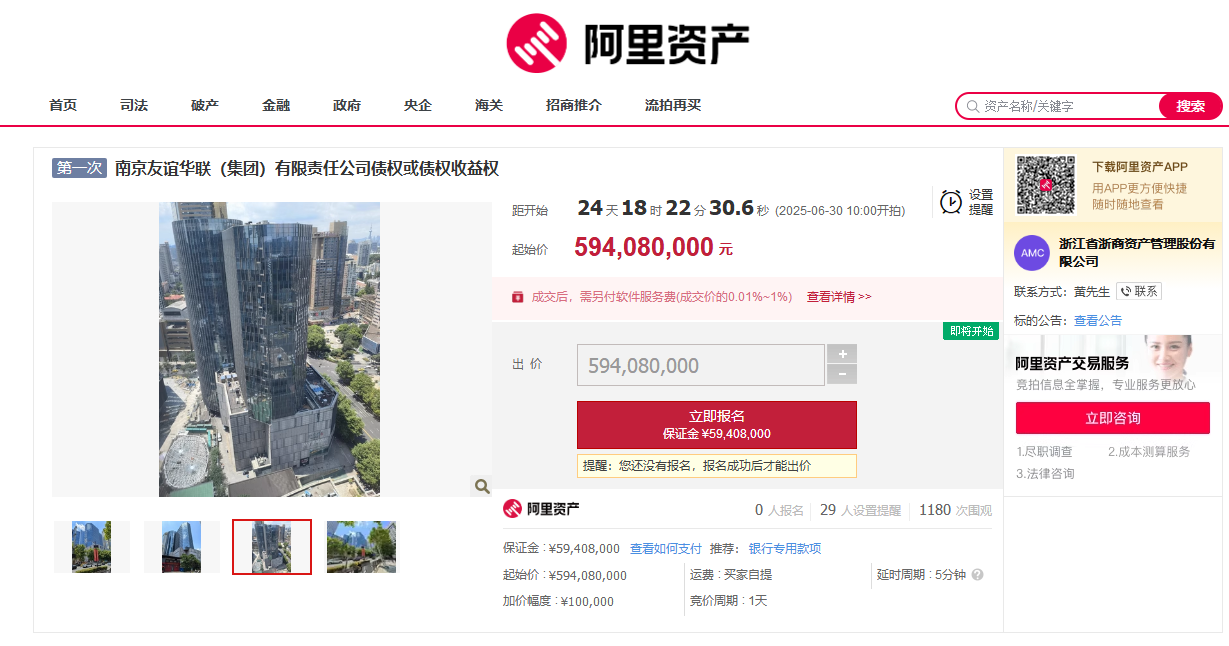This screenshot has height=646, width=1229.
Task: Click the 搜索 search button
Action: (x=1190, y=106)
